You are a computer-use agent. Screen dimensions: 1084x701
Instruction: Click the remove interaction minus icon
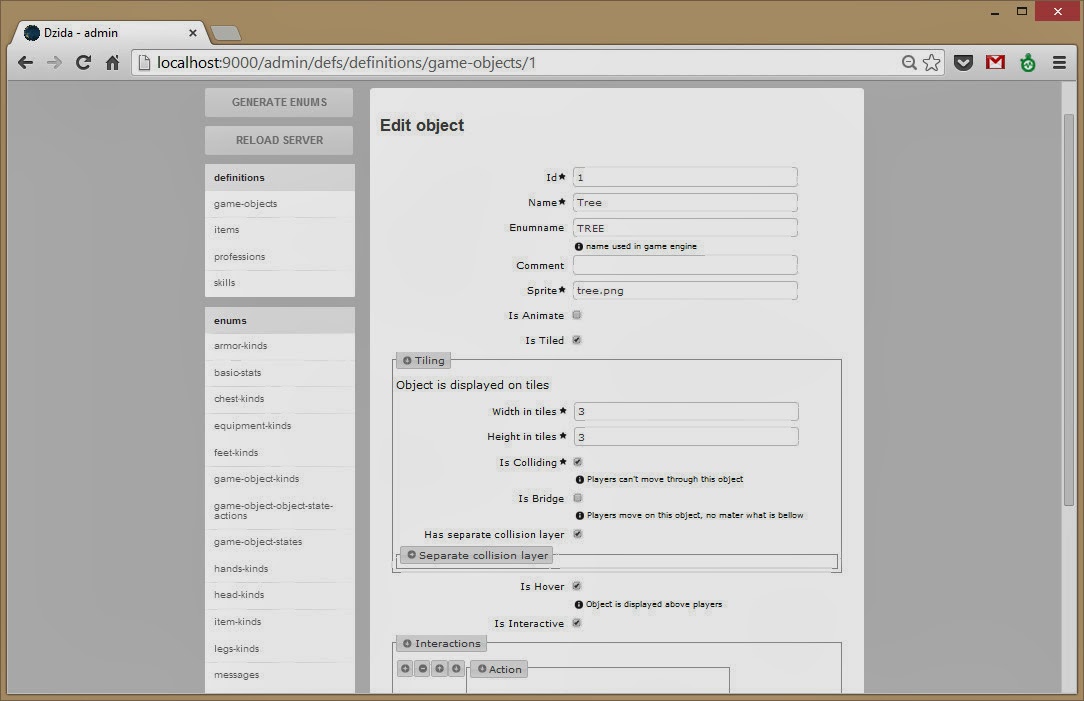(x=422, y=669)
